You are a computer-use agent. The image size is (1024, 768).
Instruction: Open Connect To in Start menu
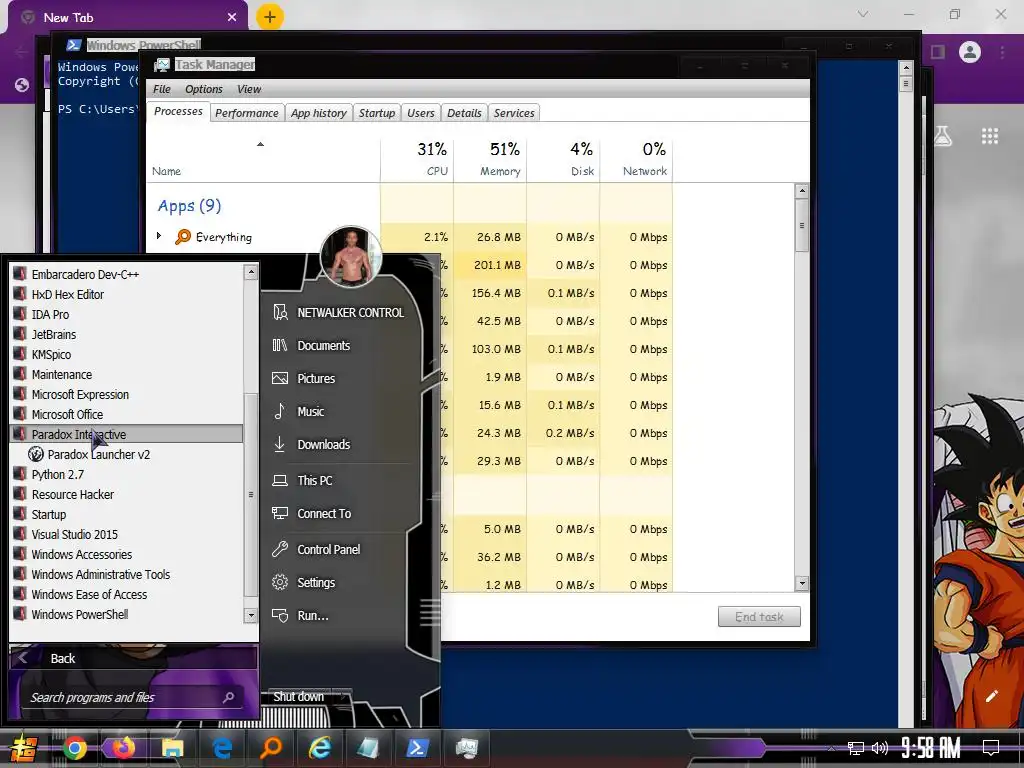(x=324, y=513)
